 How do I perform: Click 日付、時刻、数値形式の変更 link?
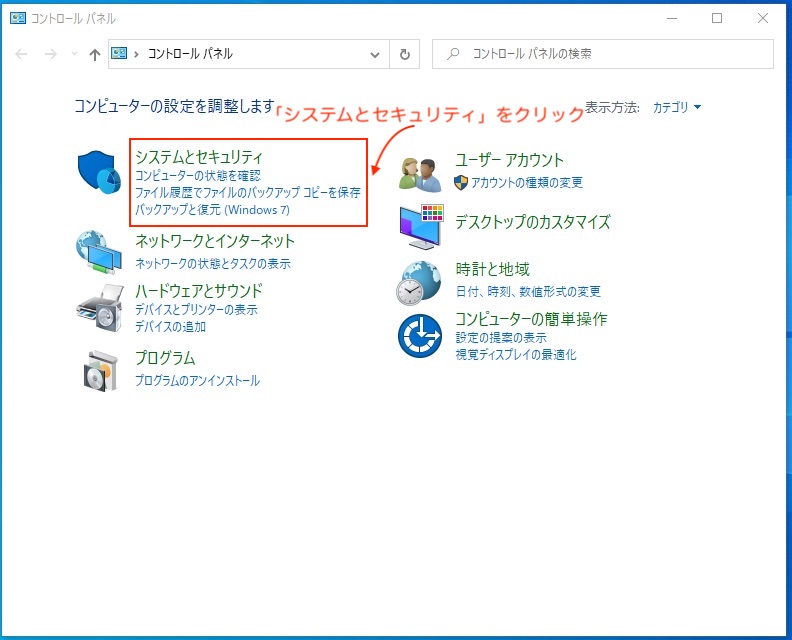[x=528, y=291]
